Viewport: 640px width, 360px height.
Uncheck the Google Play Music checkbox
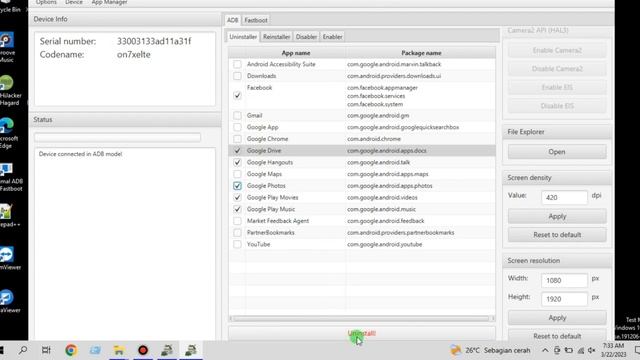(237, 209)
